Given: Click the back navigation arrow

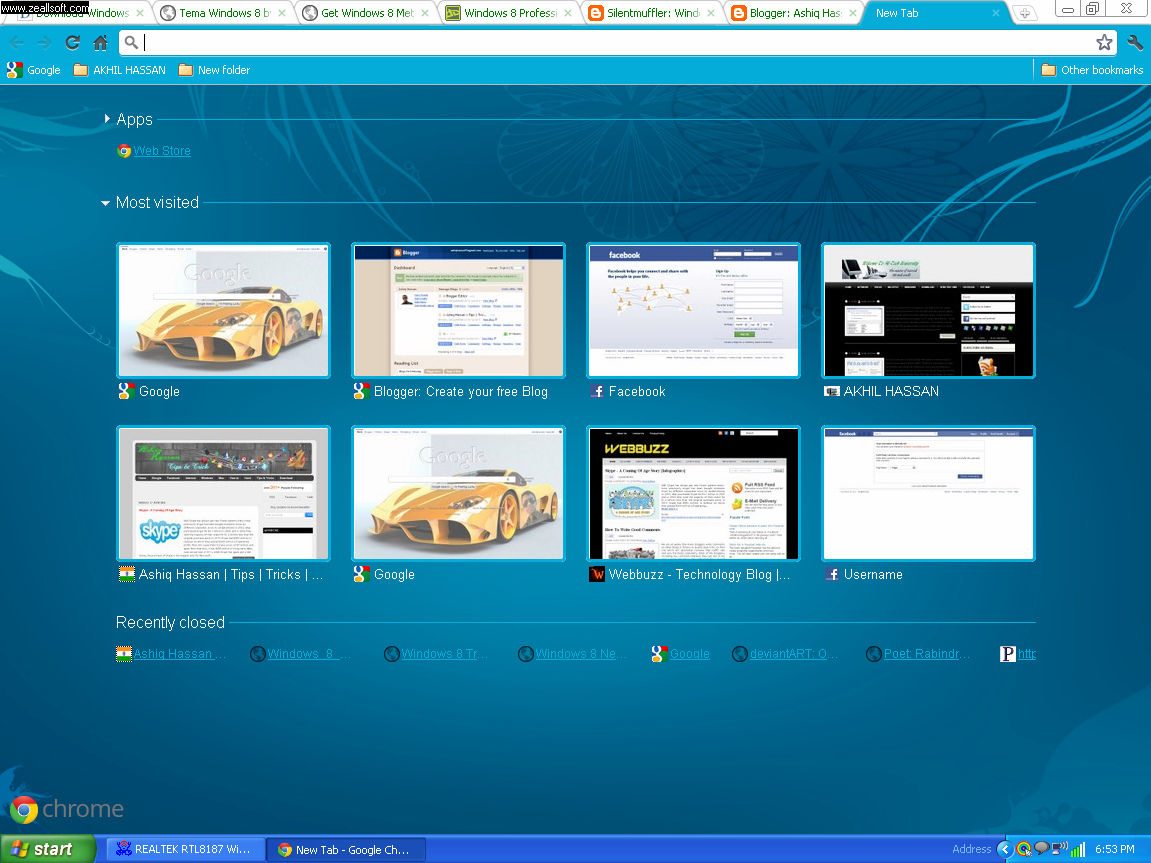Looking at the screenshot, I should 17,43.
